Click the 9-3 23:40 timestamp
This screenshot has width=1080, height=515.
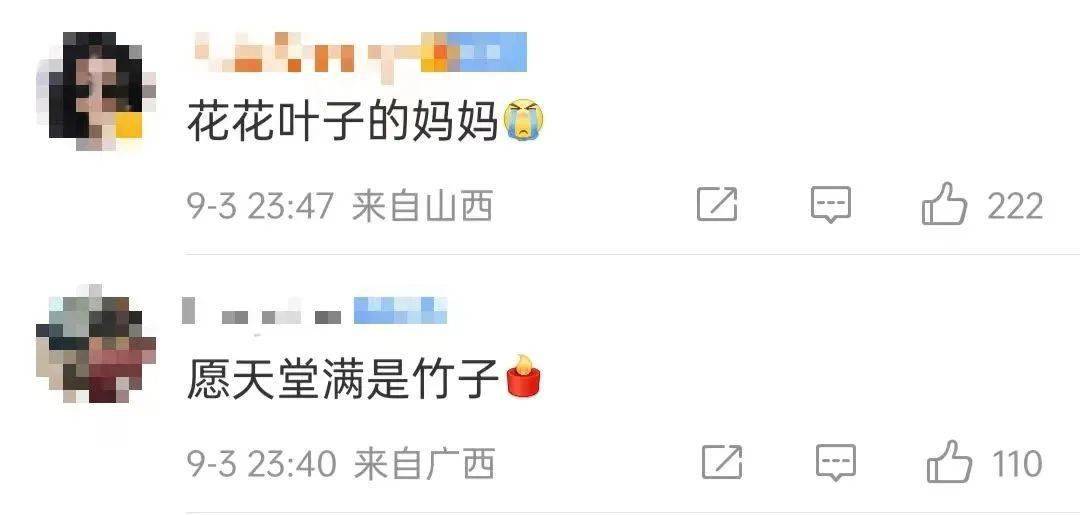click(262, 463)
